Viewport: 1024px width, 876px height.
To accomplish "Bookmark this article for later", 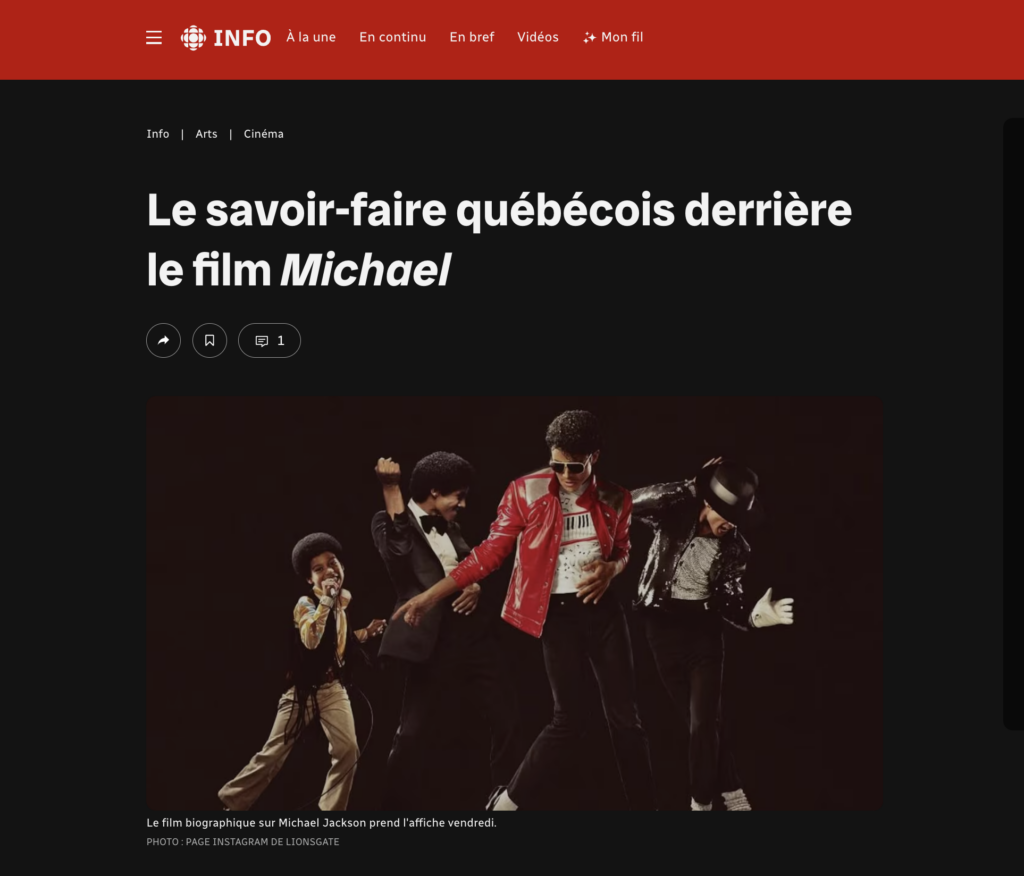I will [210, 340].
